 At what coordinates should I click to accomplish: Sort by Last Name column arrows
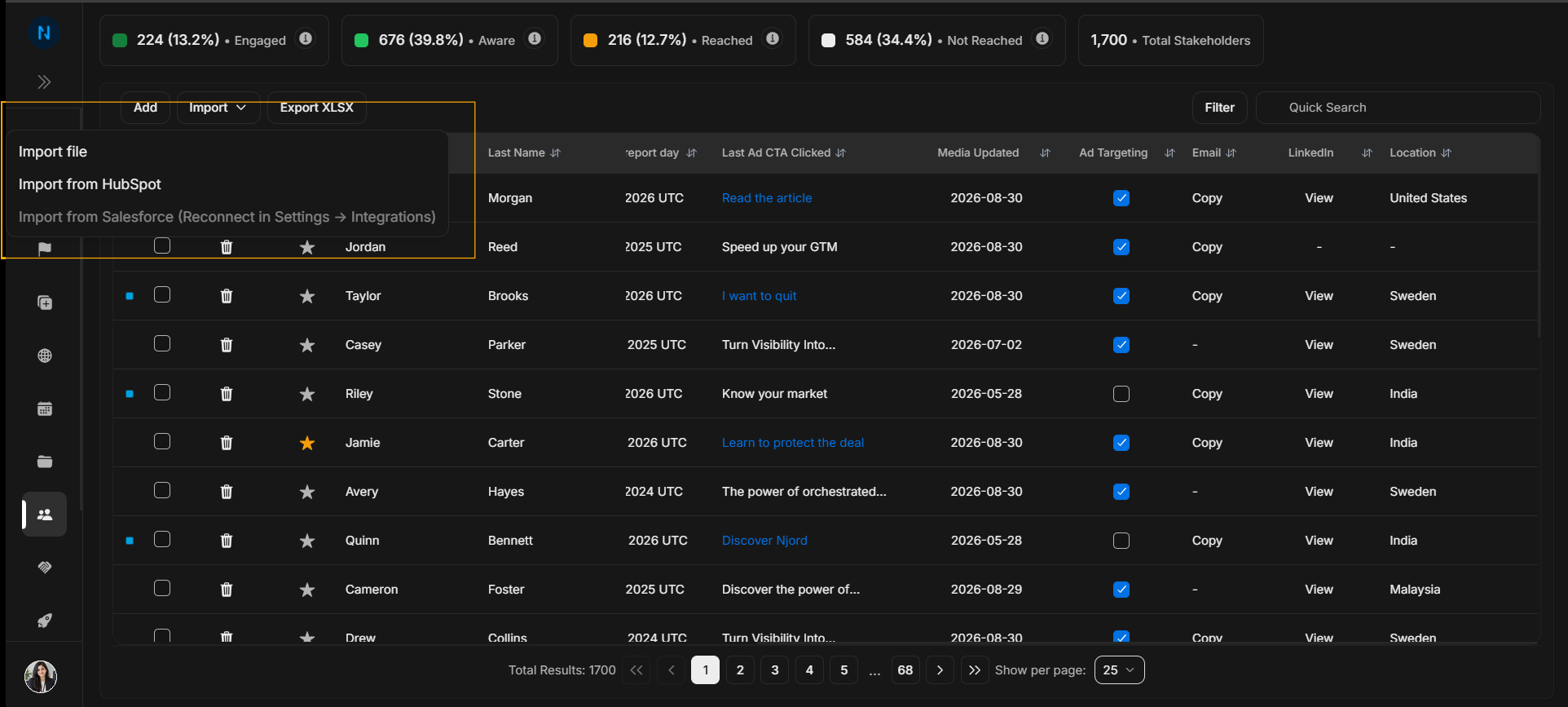coord(556,152)
